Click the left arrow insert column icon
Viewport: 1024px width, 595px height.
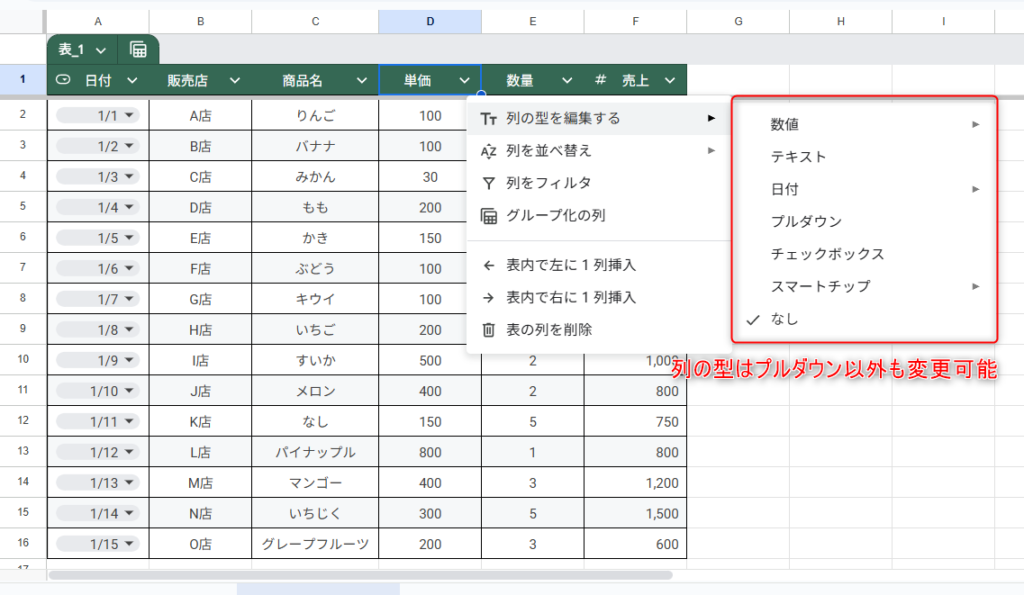pos(488,266)
